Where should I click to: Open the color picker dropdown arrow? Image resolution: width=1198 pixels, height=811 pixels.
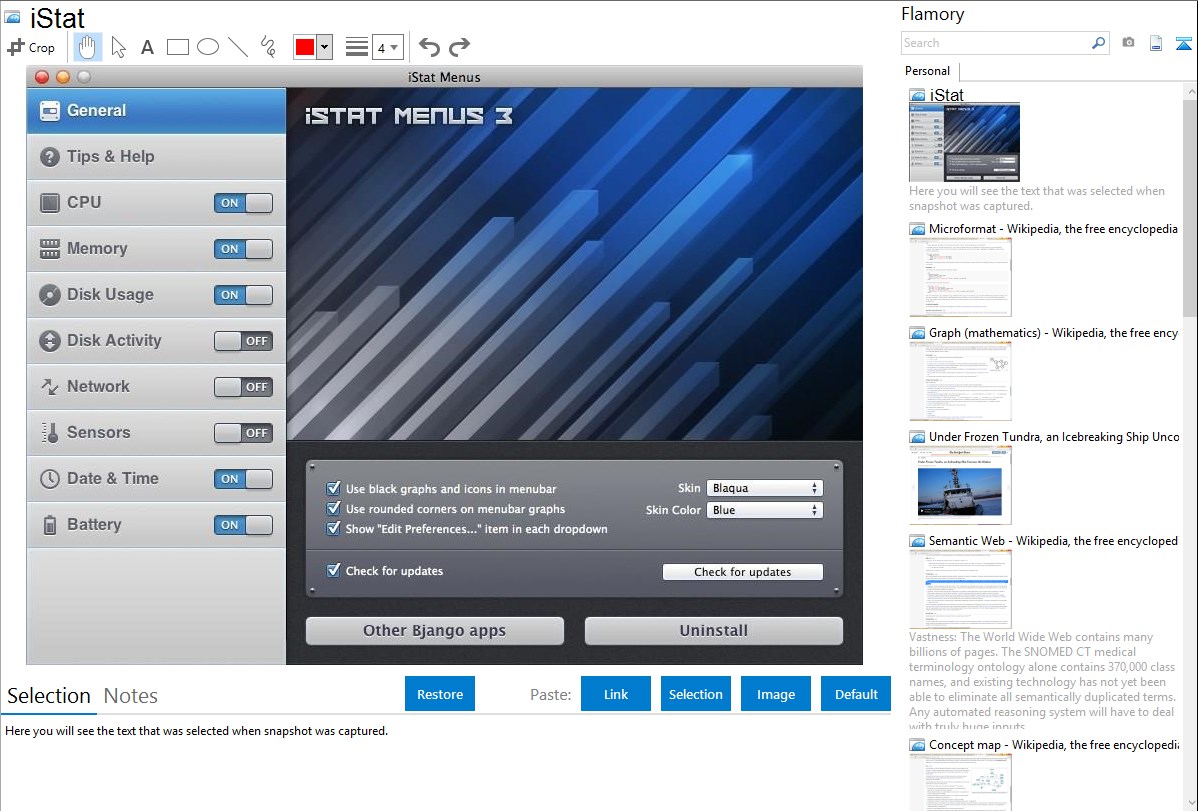tap(325, 47)
